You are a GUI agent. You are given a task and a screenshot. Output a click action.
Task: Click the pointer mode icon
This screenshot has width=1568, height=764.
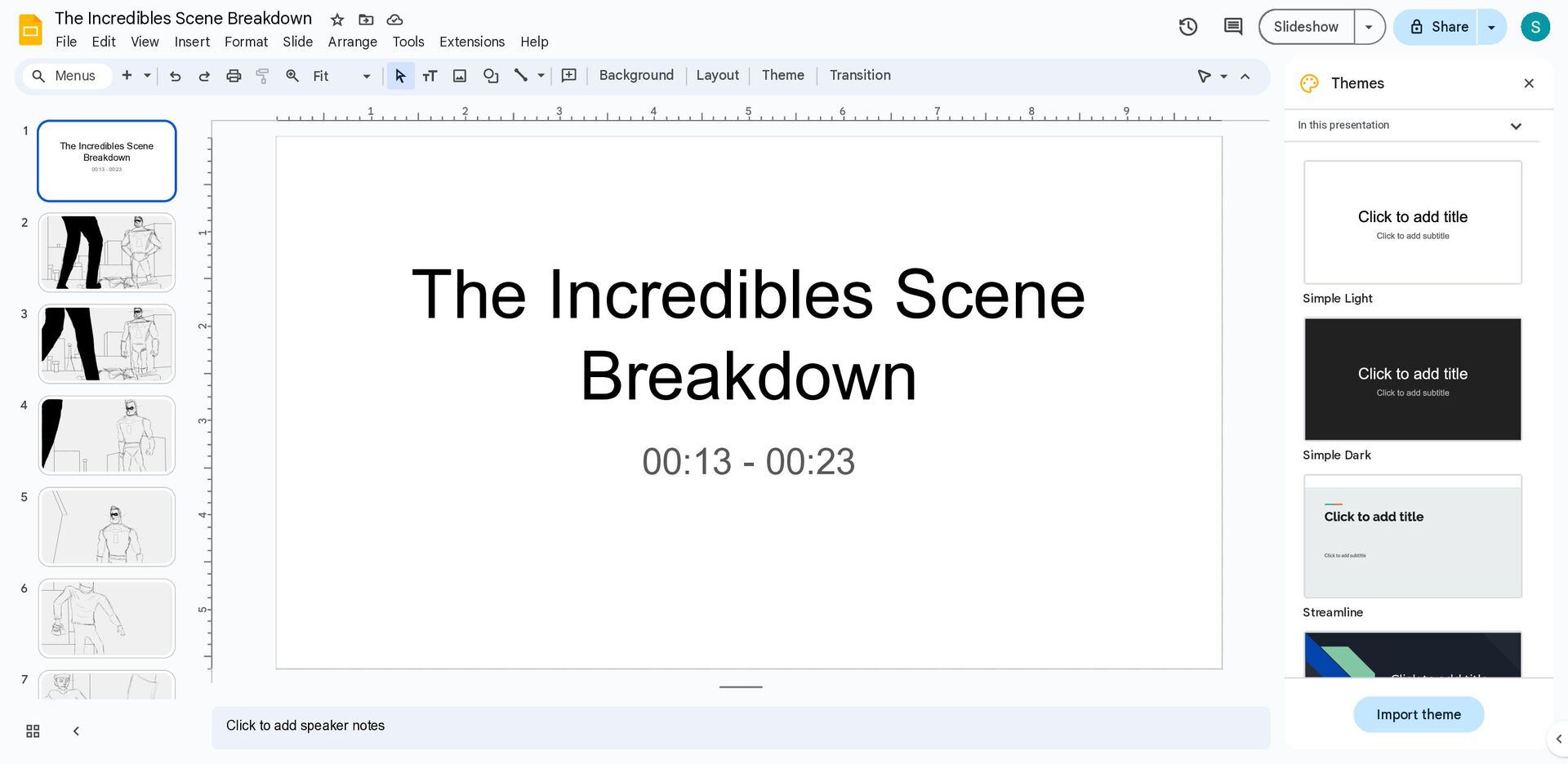tap(1204, 76)
